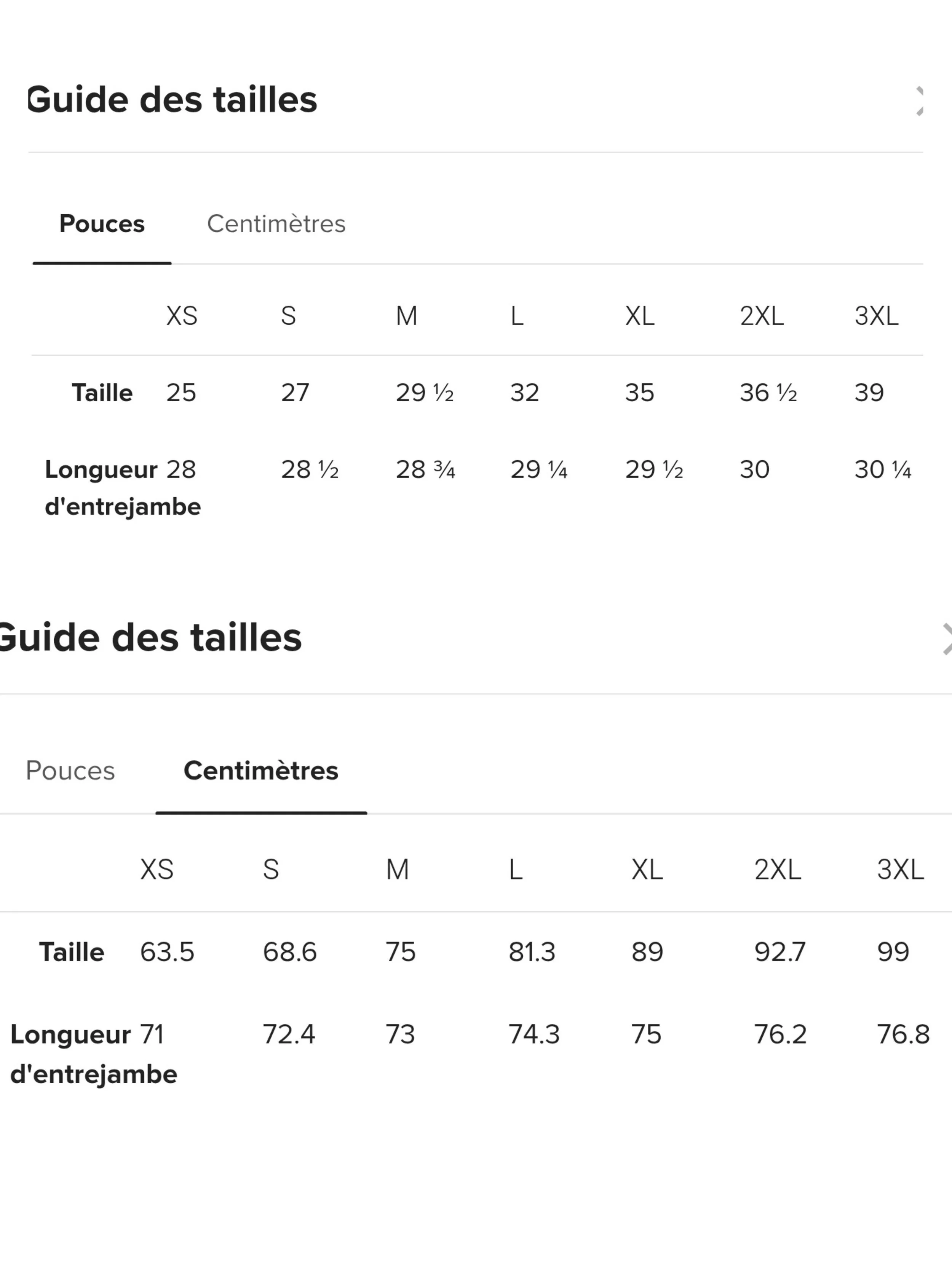Image resolution: width=952 pixels, height=1269 pixels.
Task: Click the 3XL column header in inches table
Action: point(876,316)
